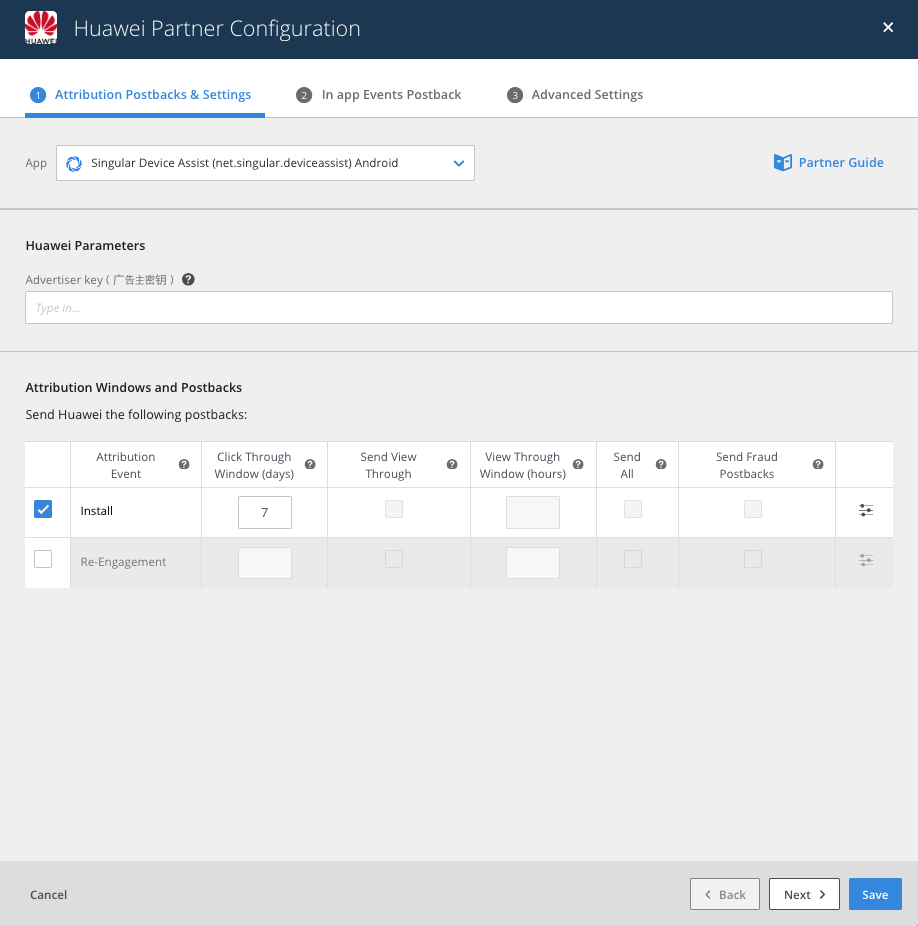The width and height of the screenshot is (918, 926).
Task: Click Re-Engagement view through window field
Action: click(532, 563)
